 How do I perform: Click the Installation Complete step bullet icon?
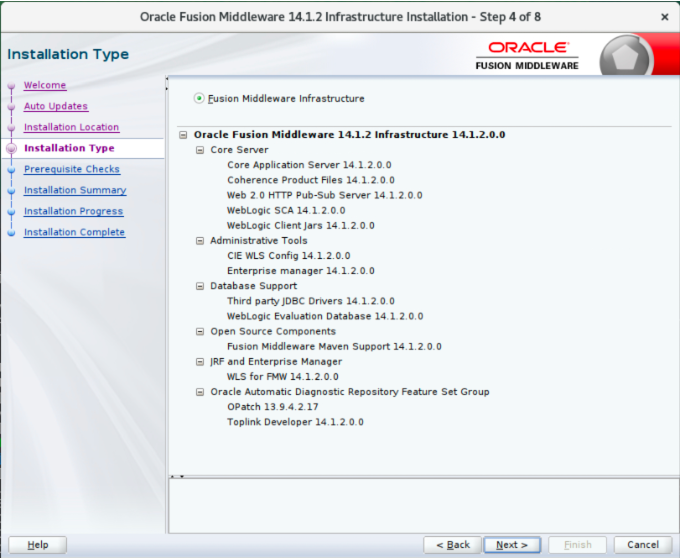(12, 233)
